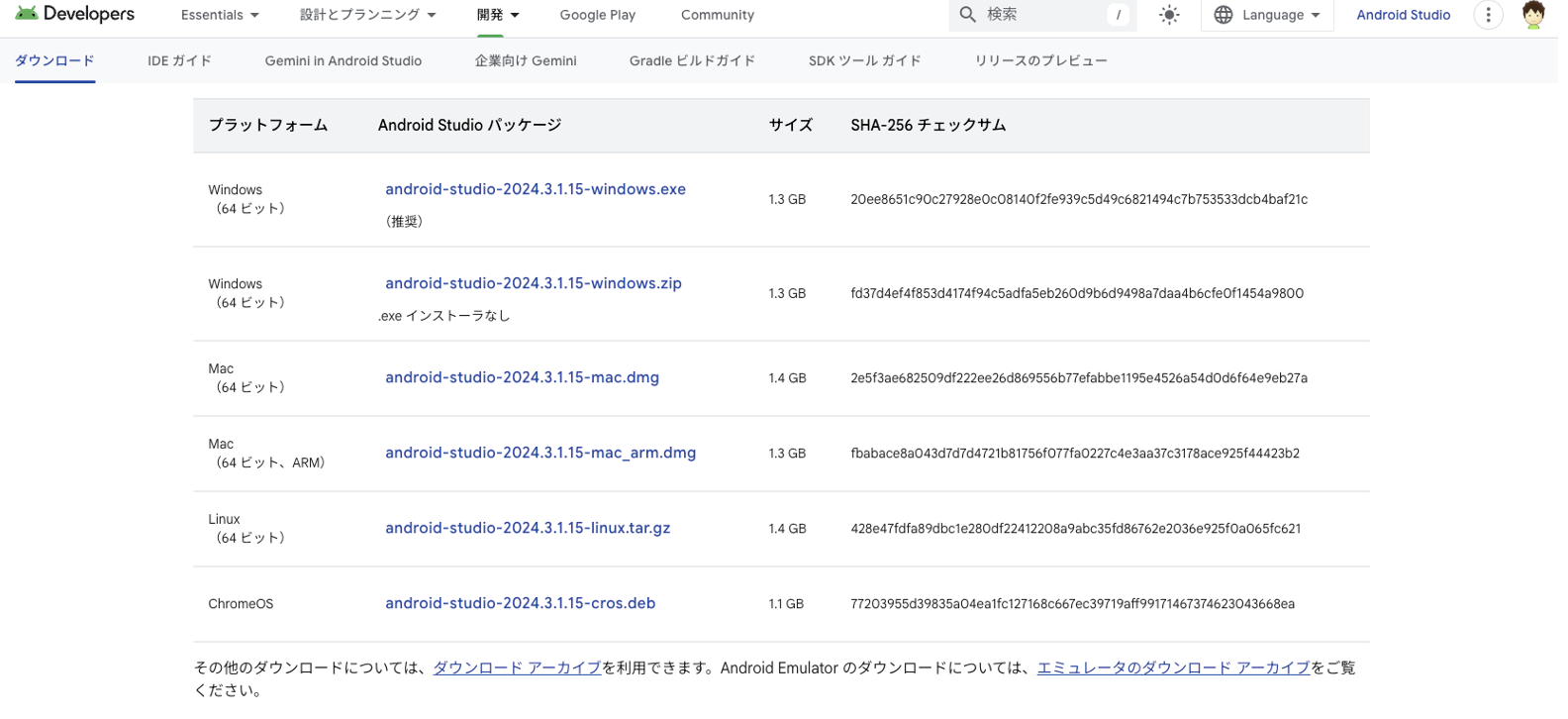Download the linux.tar.gz package

pyautogui.click(x=527, y=528)
